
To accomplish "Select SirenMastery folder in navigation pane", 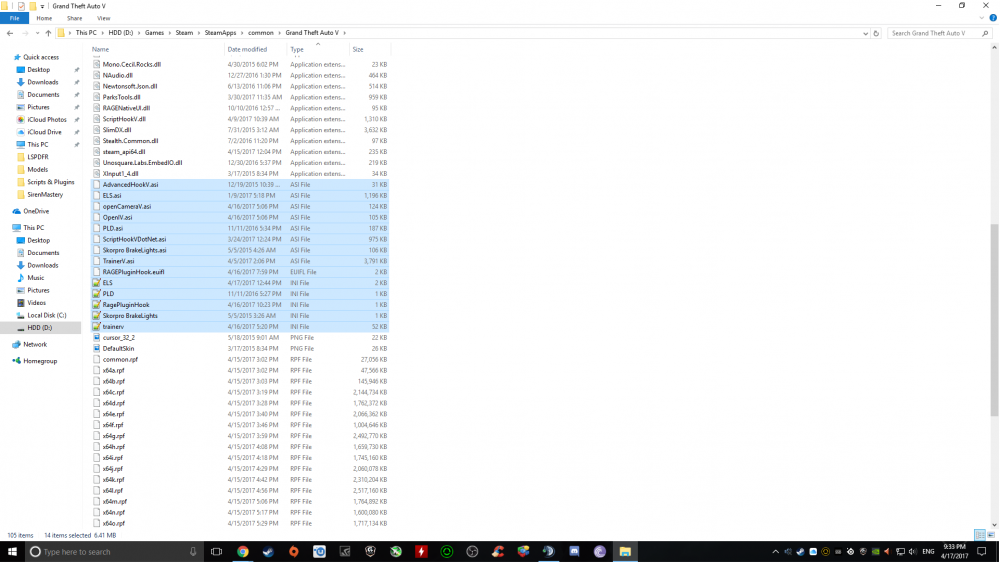I will click(45, 194).
